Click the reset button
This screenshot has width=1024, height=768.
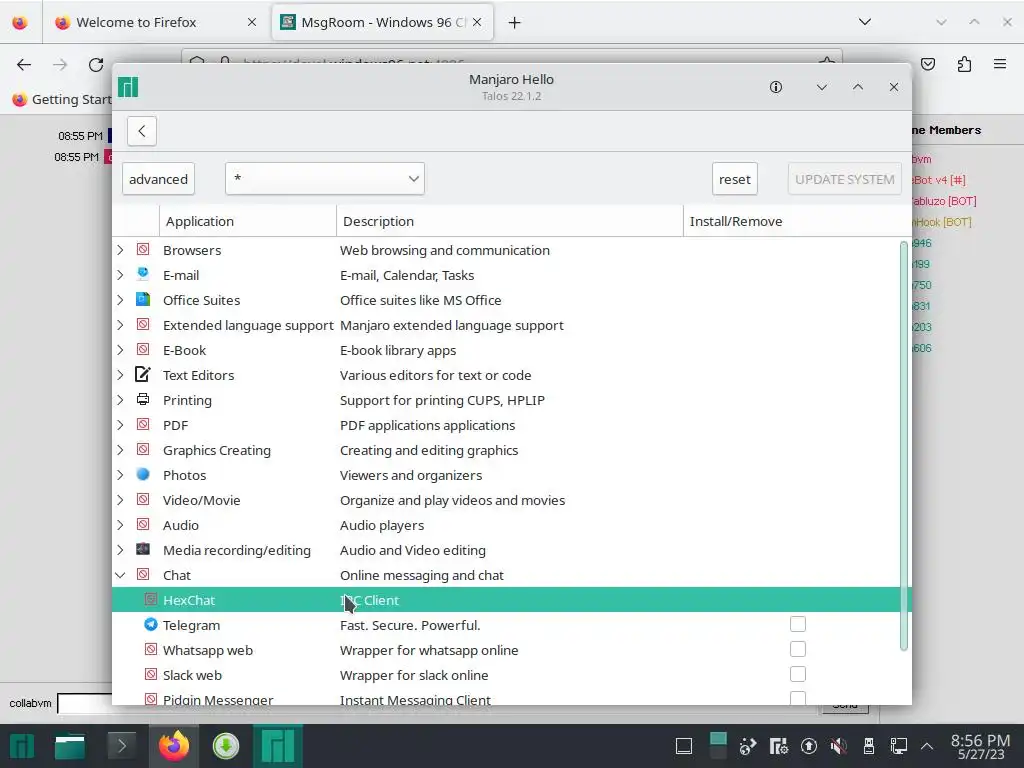pos(735,179)
